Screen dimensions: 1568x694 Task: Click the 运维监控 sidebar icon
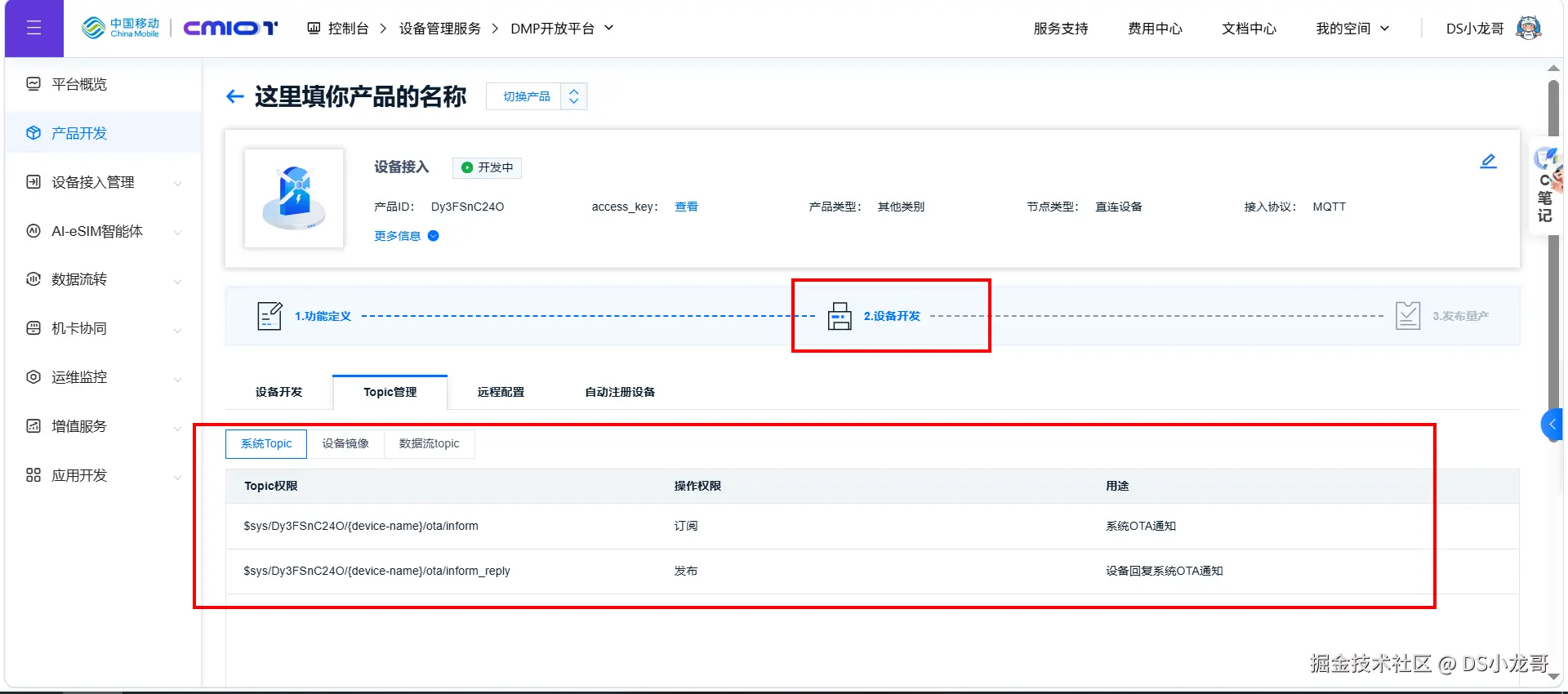[x=33, y=377]
